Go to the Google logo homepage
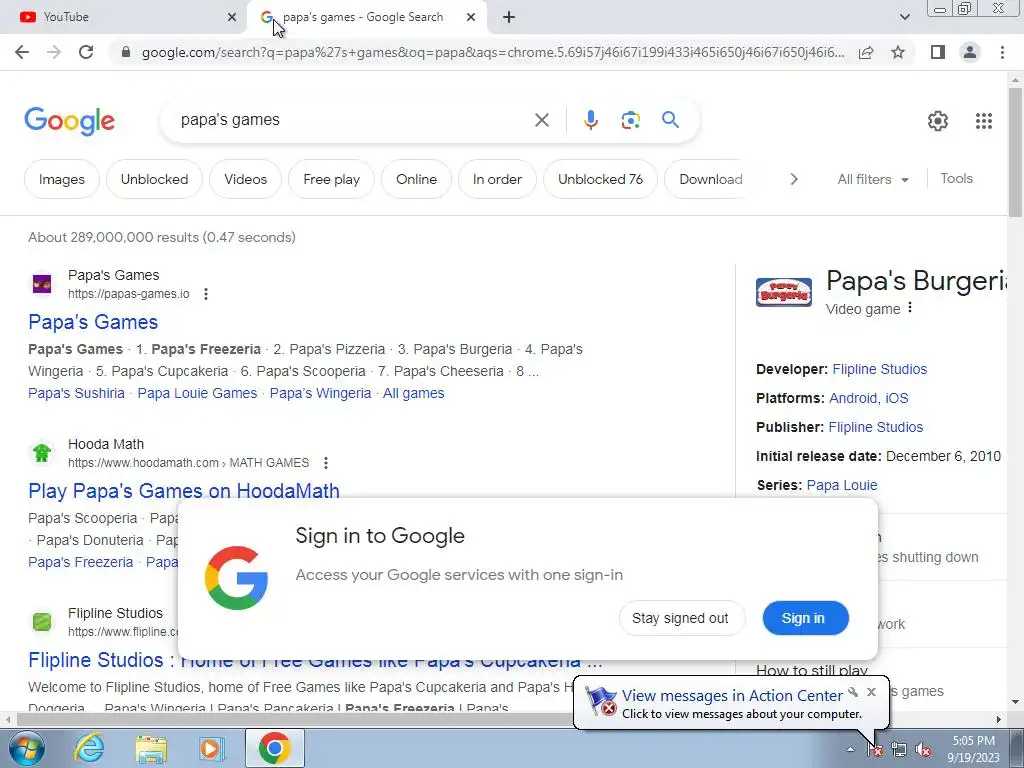Viewport: 1024px width, 768px height. point(69,121)
